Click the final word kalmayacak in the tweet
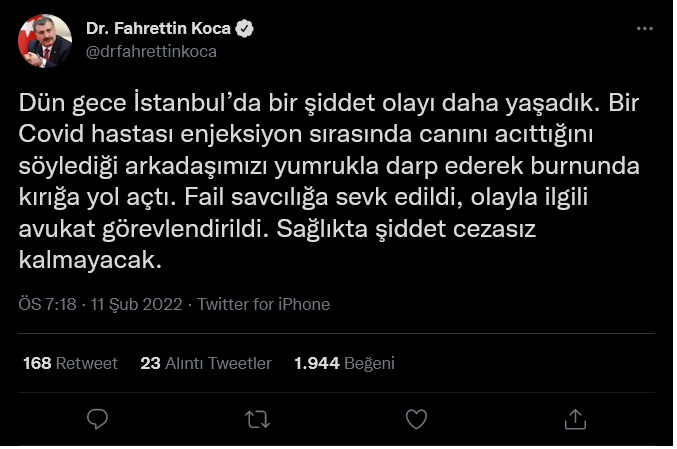 click(x=90, y=262)
